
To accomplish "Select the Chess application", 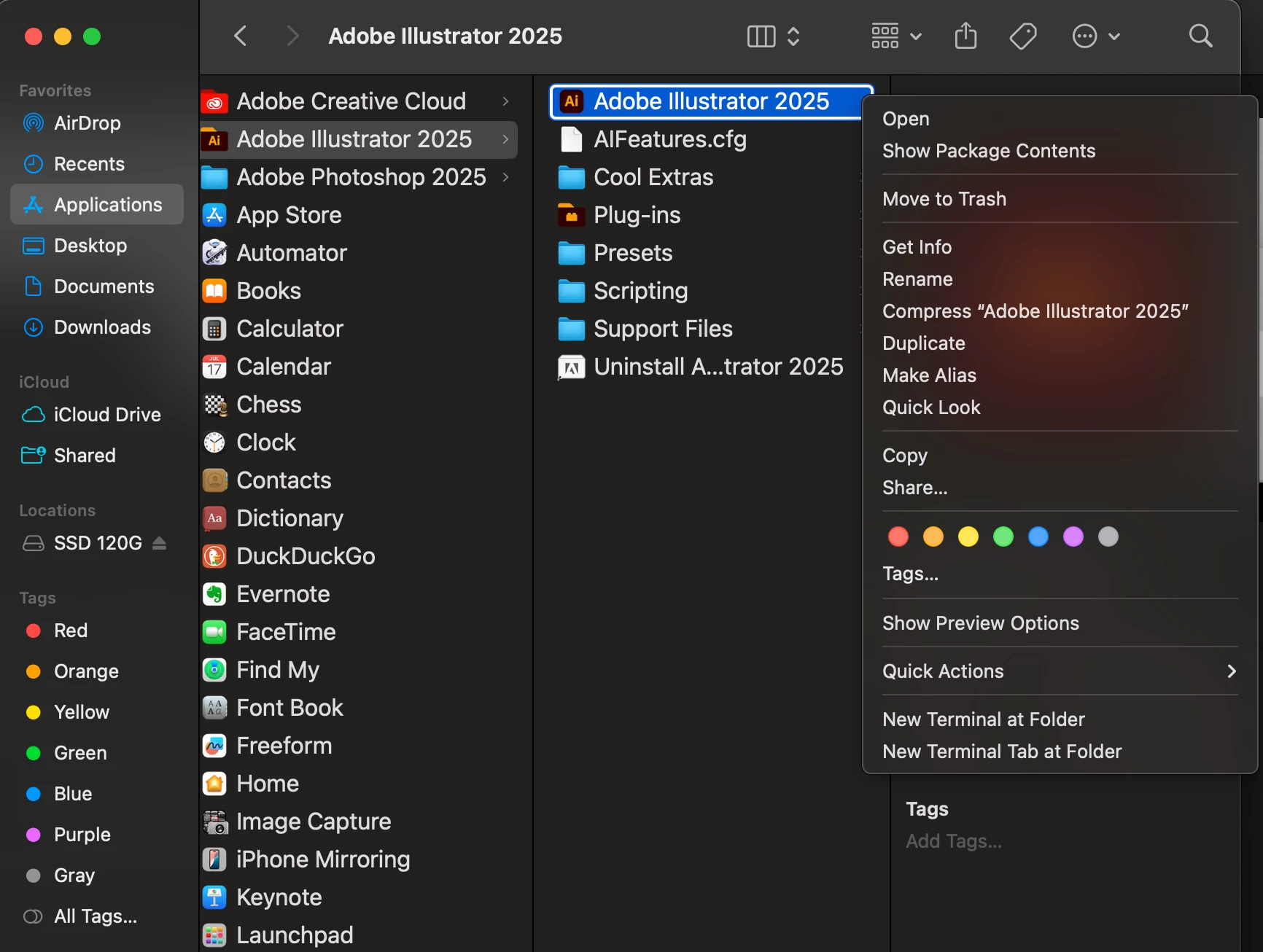I will (x=358, y=405).
